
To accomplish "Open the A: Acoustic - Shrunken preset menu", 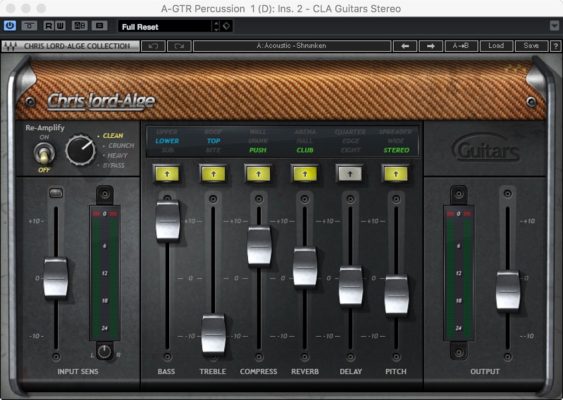I will point(292,46).
